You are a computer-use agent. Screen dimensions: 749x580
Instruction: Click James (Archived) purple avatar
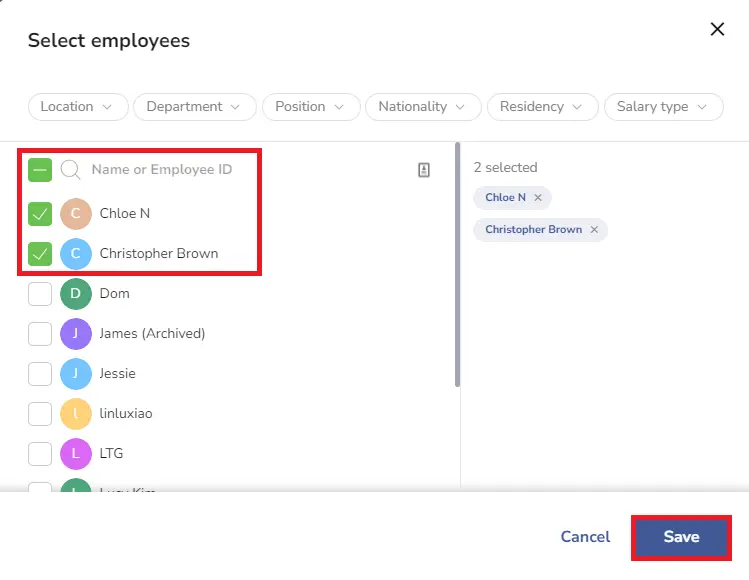point(75,333)
